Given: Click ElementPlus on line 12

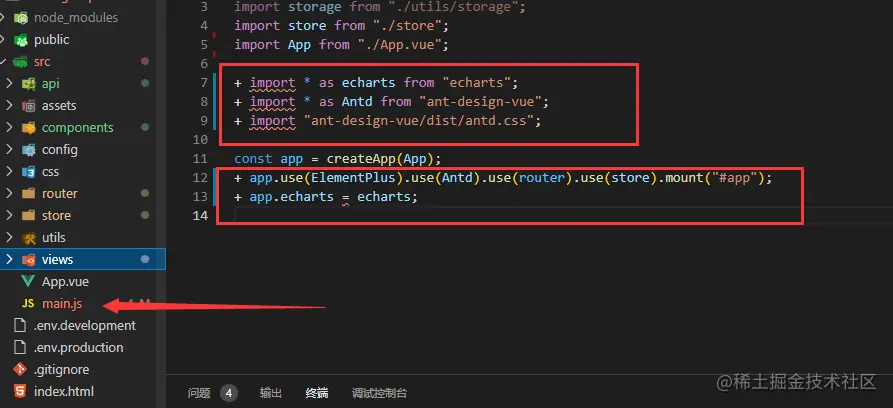Looking at the screenshot, I should click(x=353, y=178).
